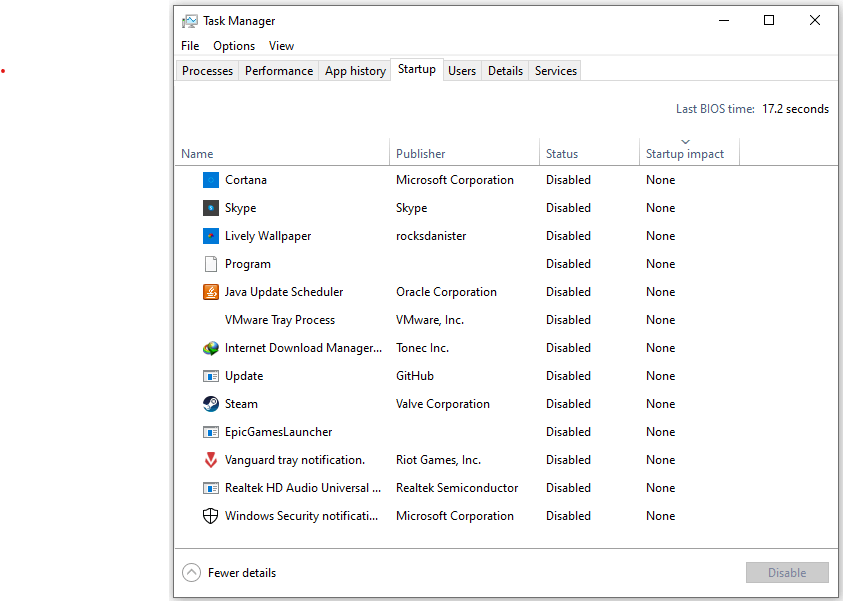Select the Program entry name

click(248, 264)
